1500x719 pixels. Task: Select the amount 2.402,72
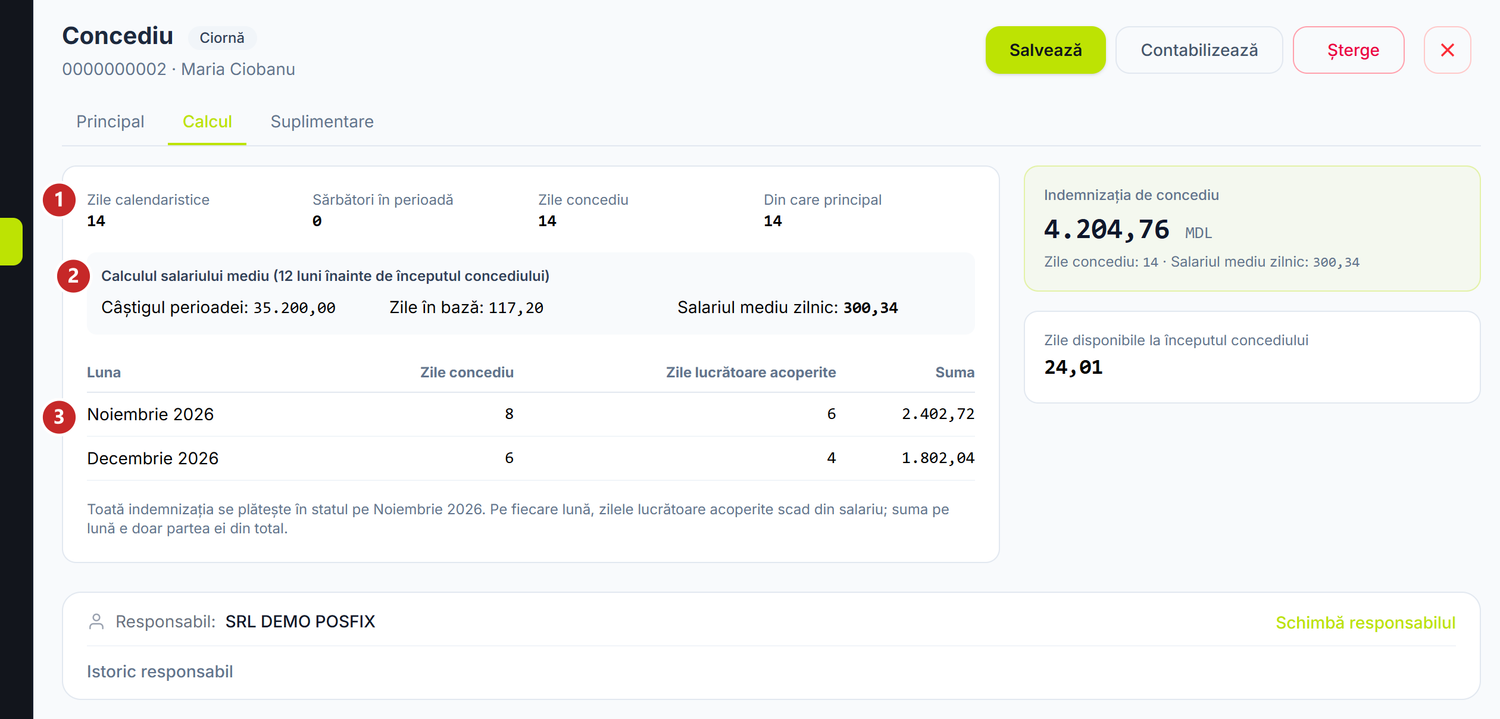936,414
